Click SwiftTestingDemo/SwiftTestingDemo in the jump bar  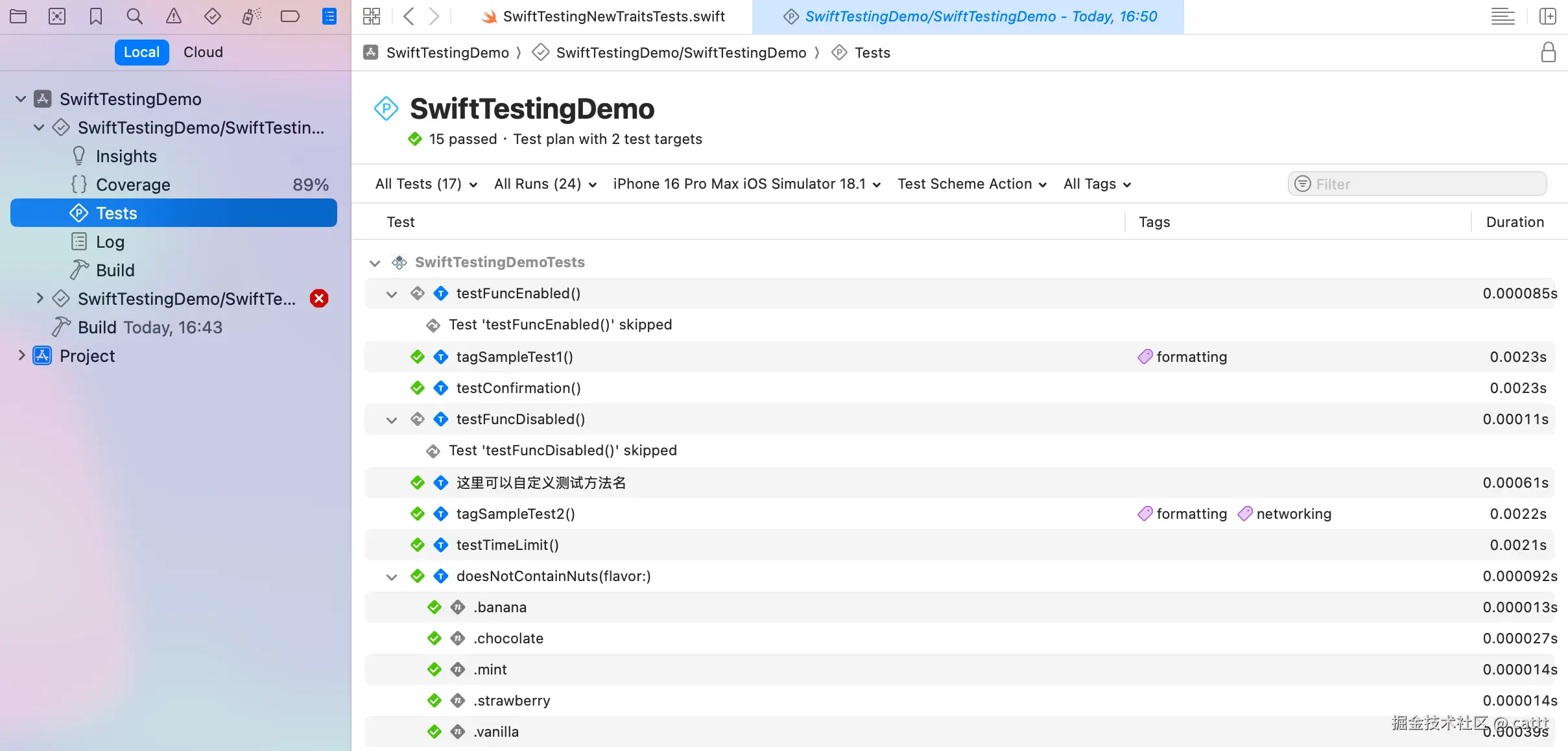pyautogui.click(x=669, y=53)
